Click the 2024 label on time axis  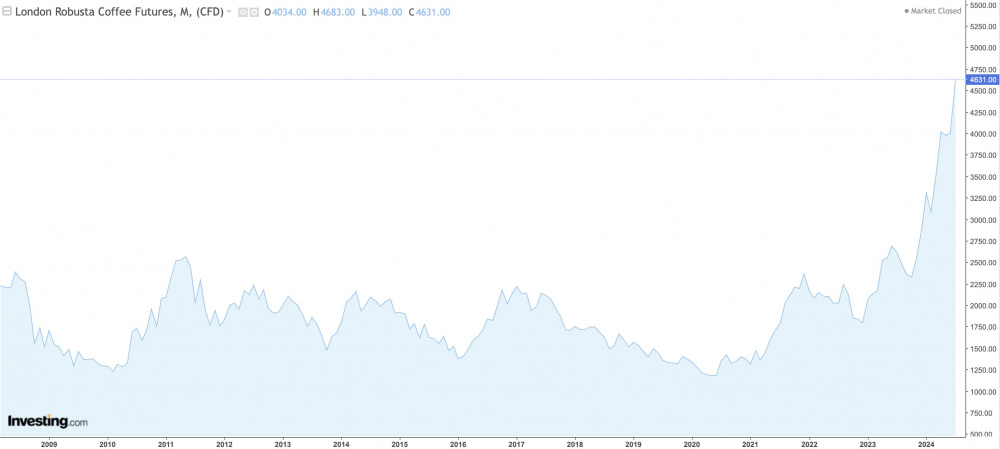tap(926, 443)
